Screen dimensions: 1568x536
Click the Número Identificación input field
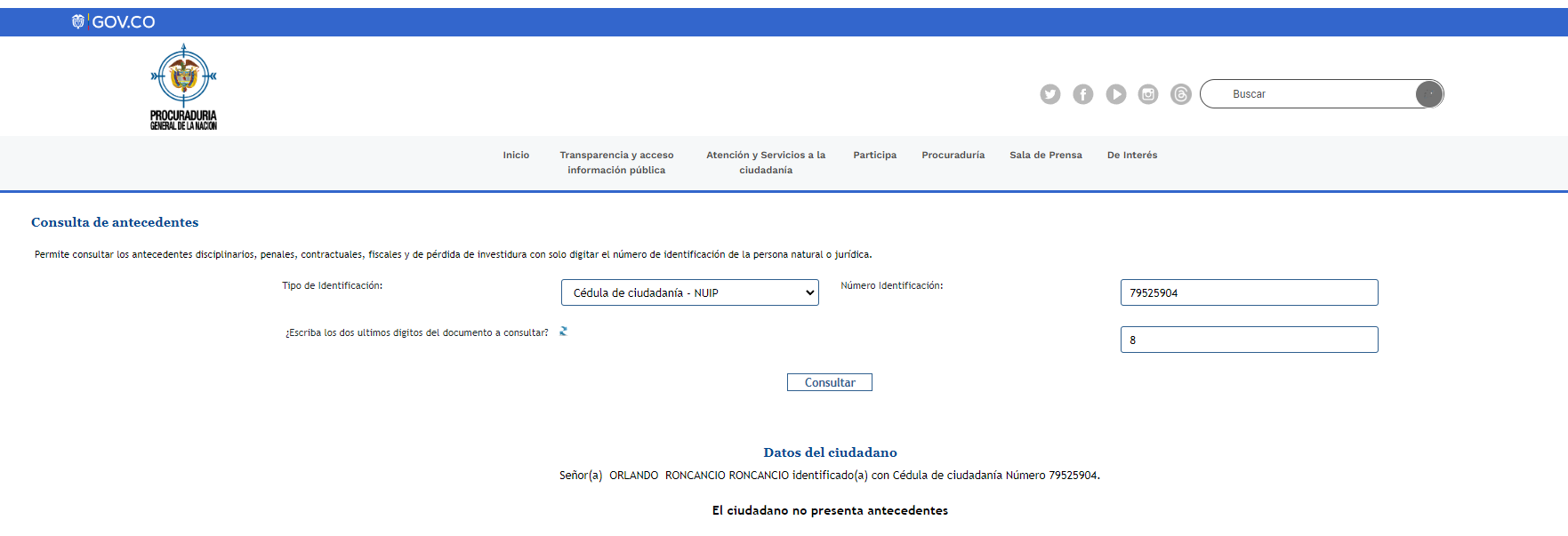click(1248, 292)
